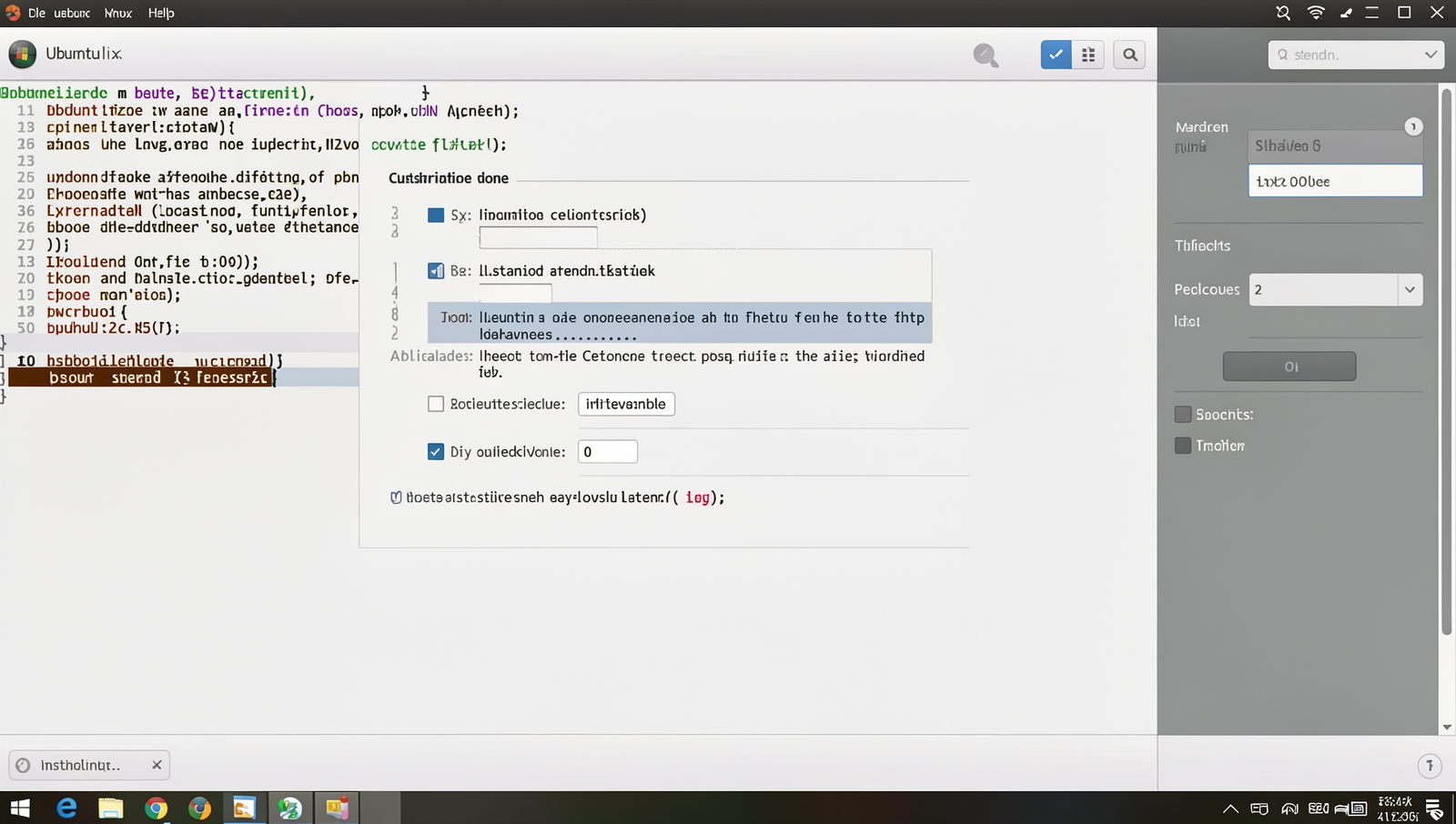
Task: Click the network icon in system tray
Action: click(x=1289, y=809)
